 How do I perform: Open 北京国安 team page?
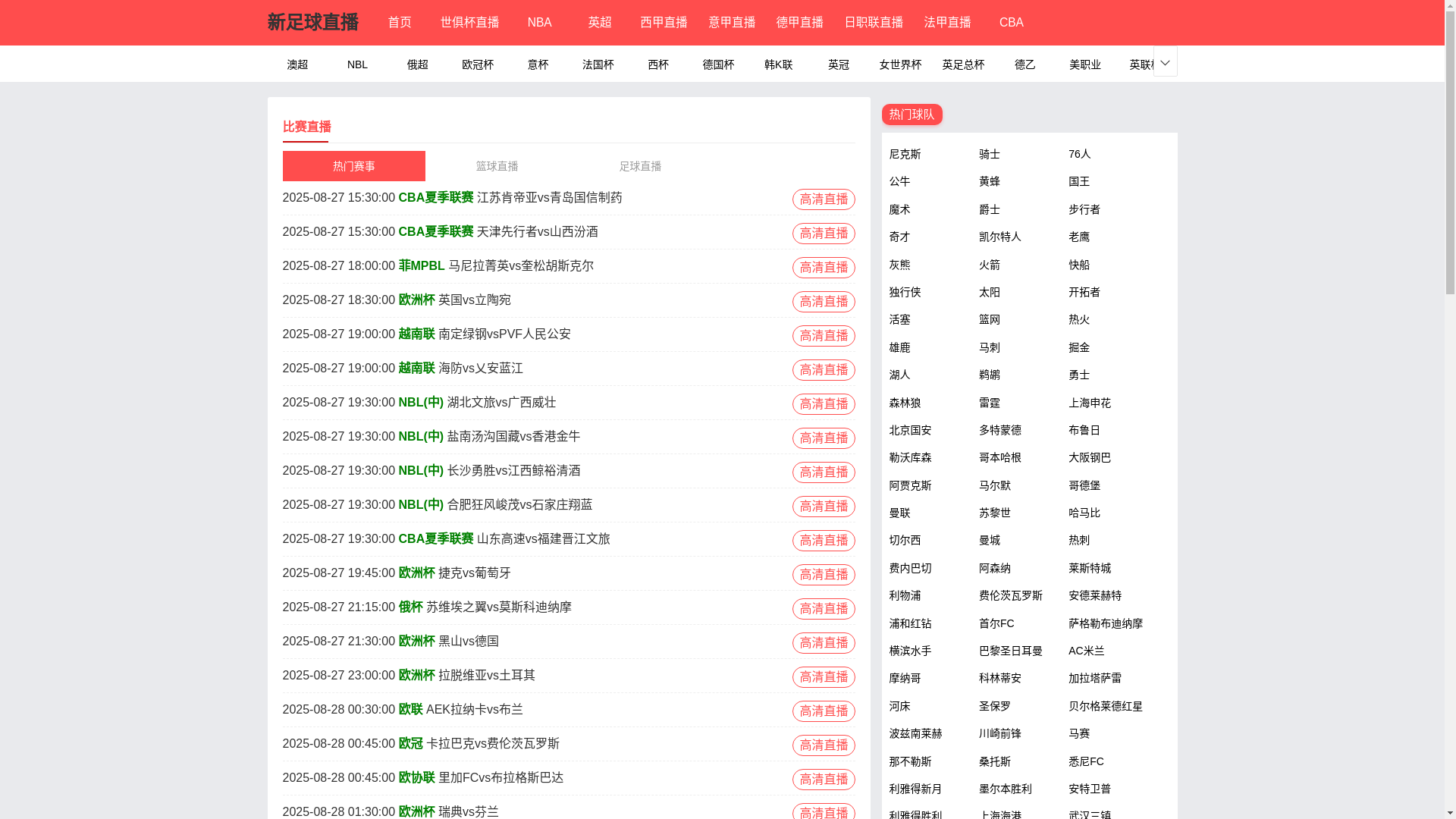pyautogui.click(x=910, y=430)
